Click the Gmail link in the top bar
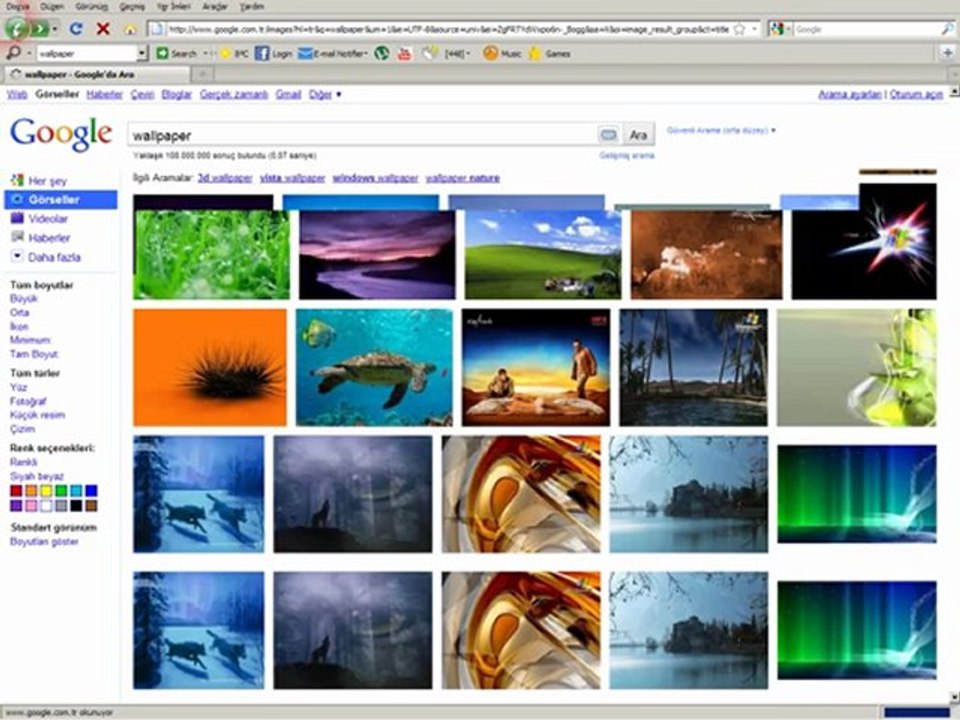This screenshot has width=960, height=720. click(x=288, y=94)
